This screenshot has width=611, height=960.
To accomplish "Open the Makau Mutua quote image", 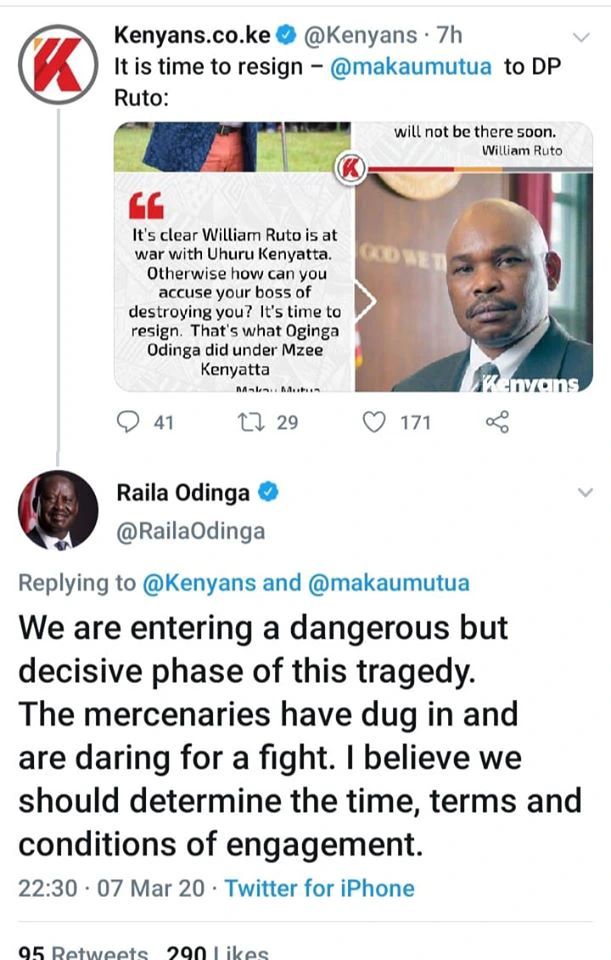I will coord(353,257).
